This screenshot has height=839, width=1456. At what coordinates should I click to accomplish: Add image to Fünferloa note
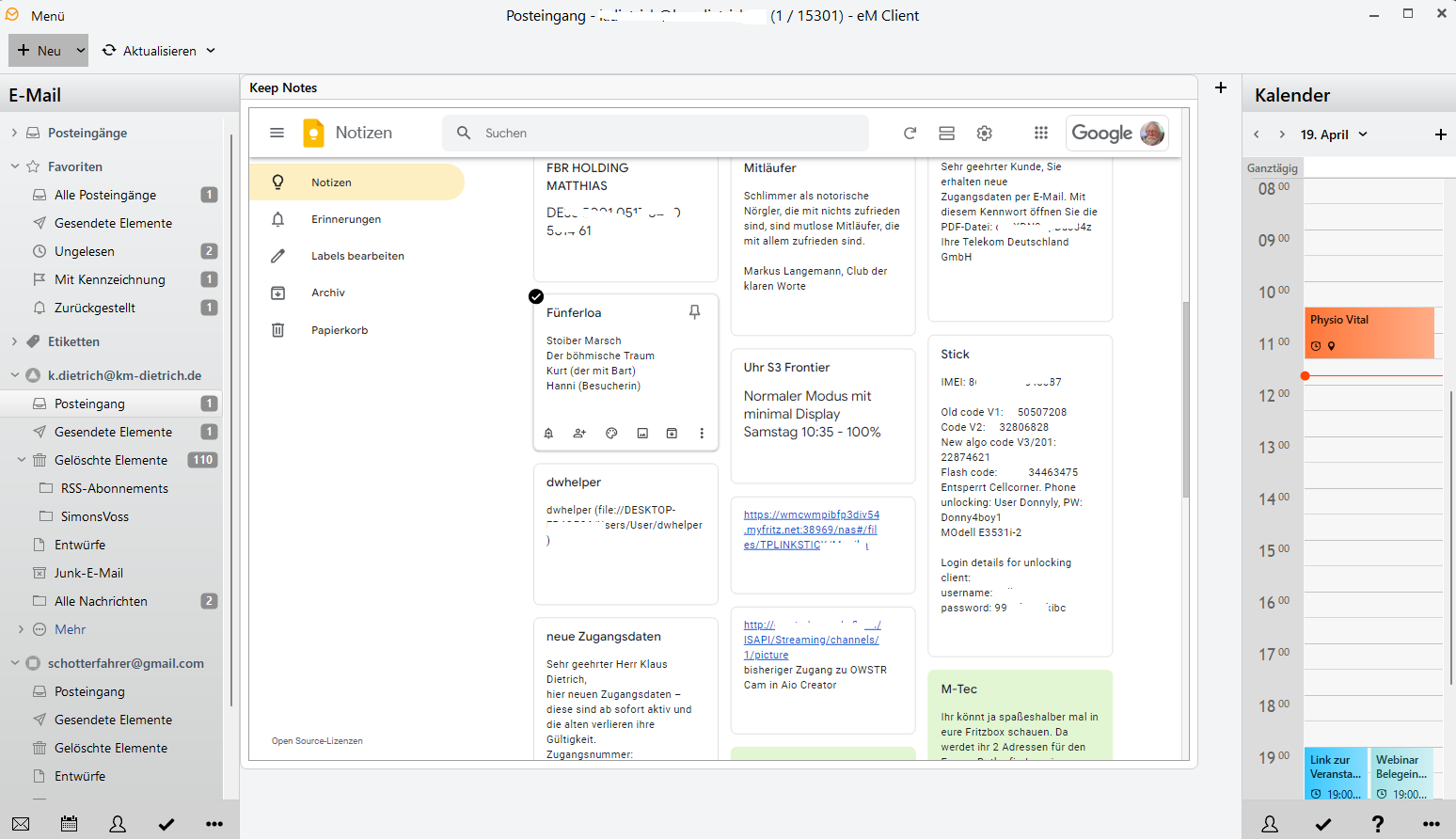[642, 434]
